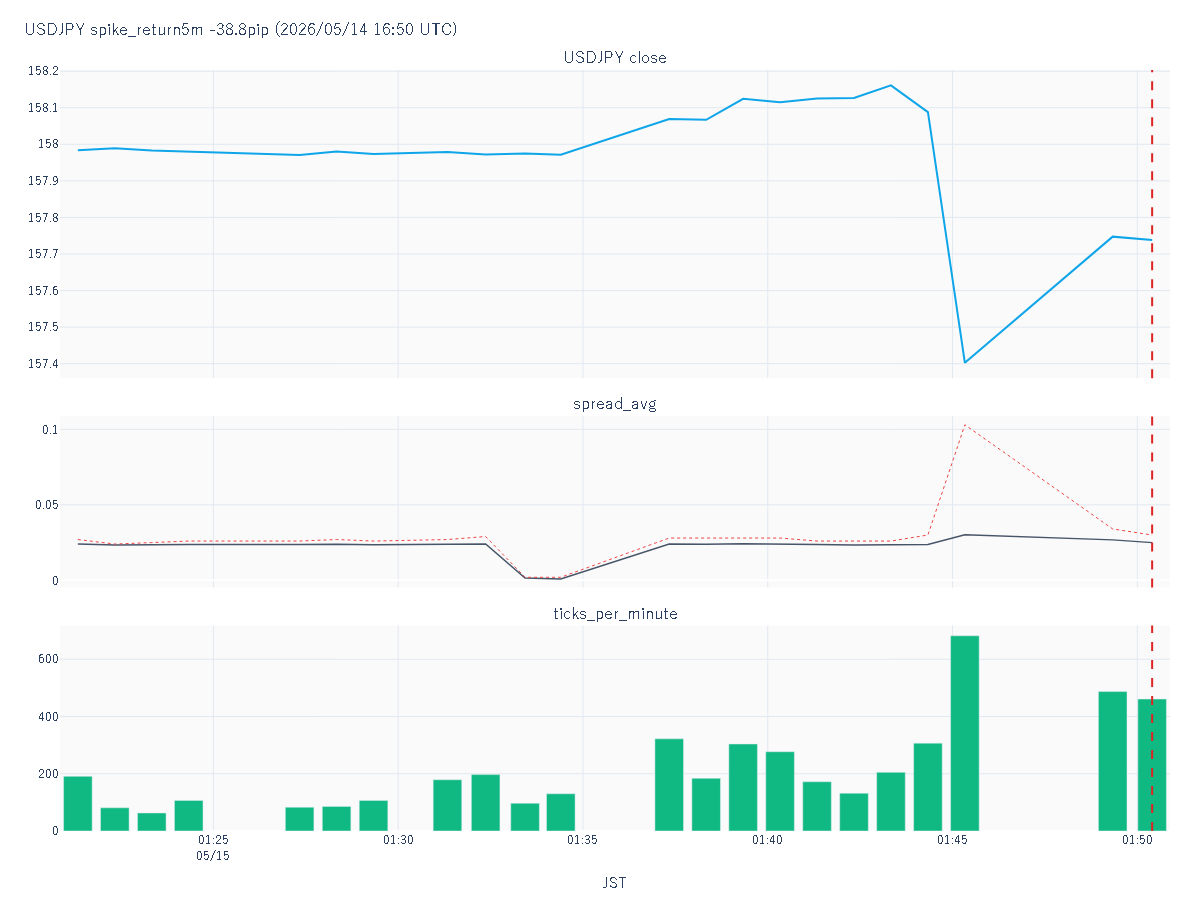Click the USDJPY close subplot title
Image resolution: width=1200 pixels, height=900 pixels.
(x=615, y=58)
